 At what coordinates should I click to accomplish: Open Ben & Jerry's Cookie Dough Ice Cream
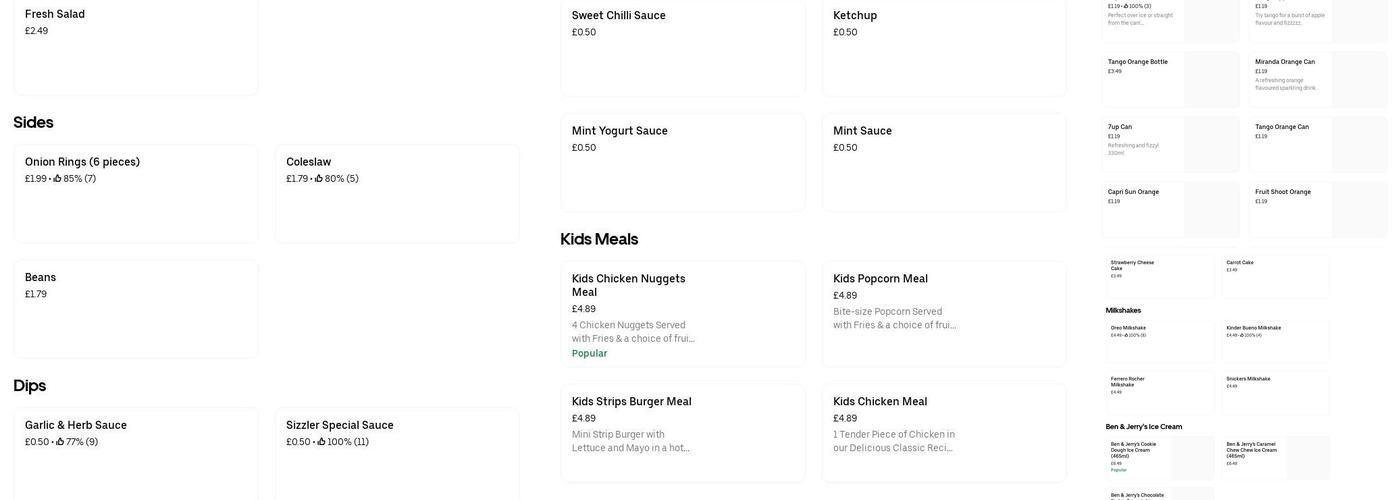pyautogui.click(x=1160, y=457)
